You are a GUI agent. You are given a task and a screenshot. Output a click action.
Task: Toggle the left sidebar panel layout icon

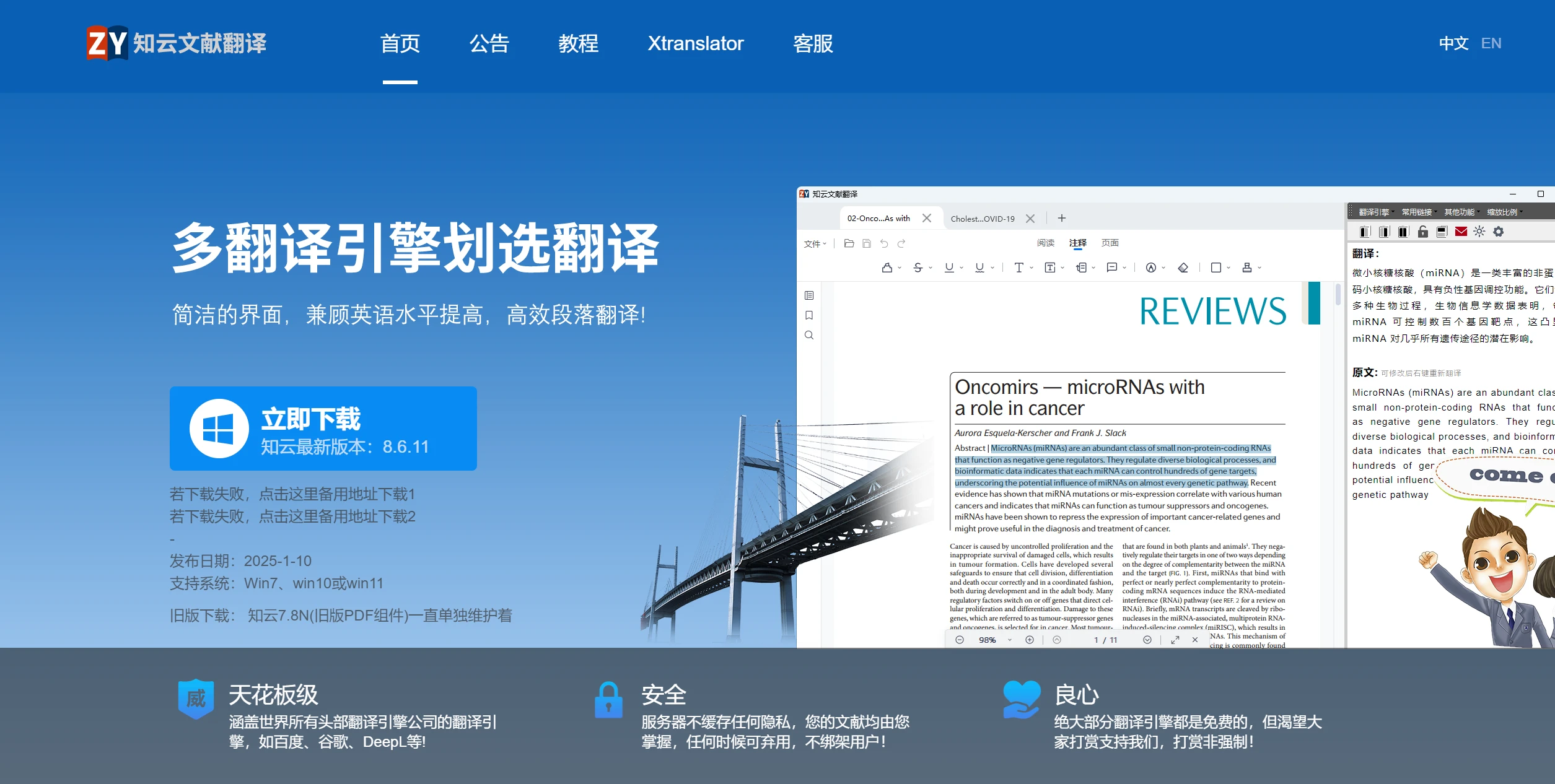point(1365,232)
